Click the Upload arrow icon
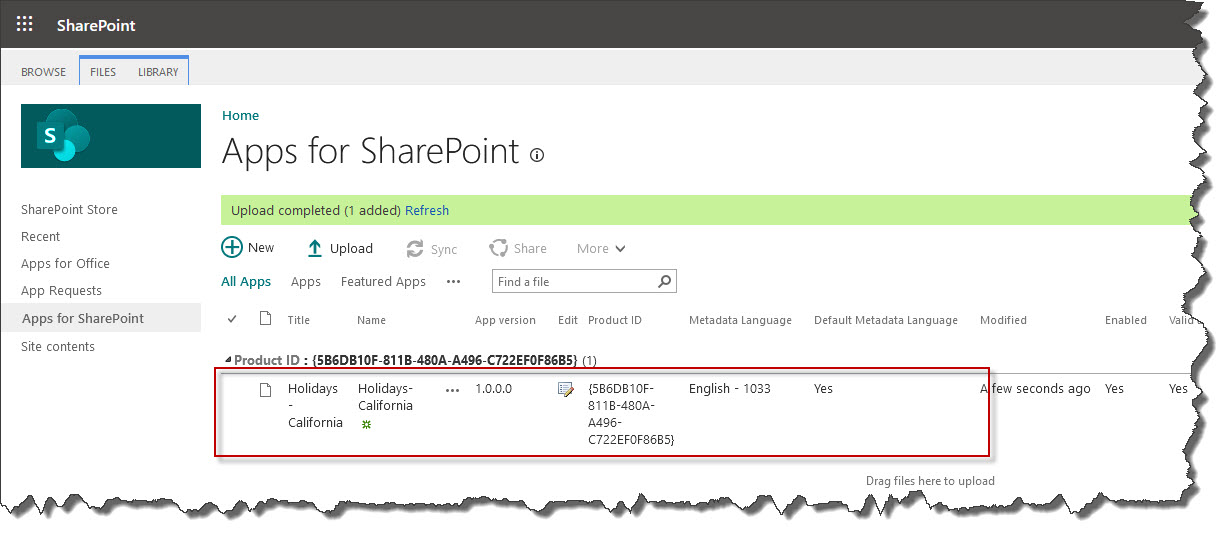1229x538 pixels. (x=315, y=248)
